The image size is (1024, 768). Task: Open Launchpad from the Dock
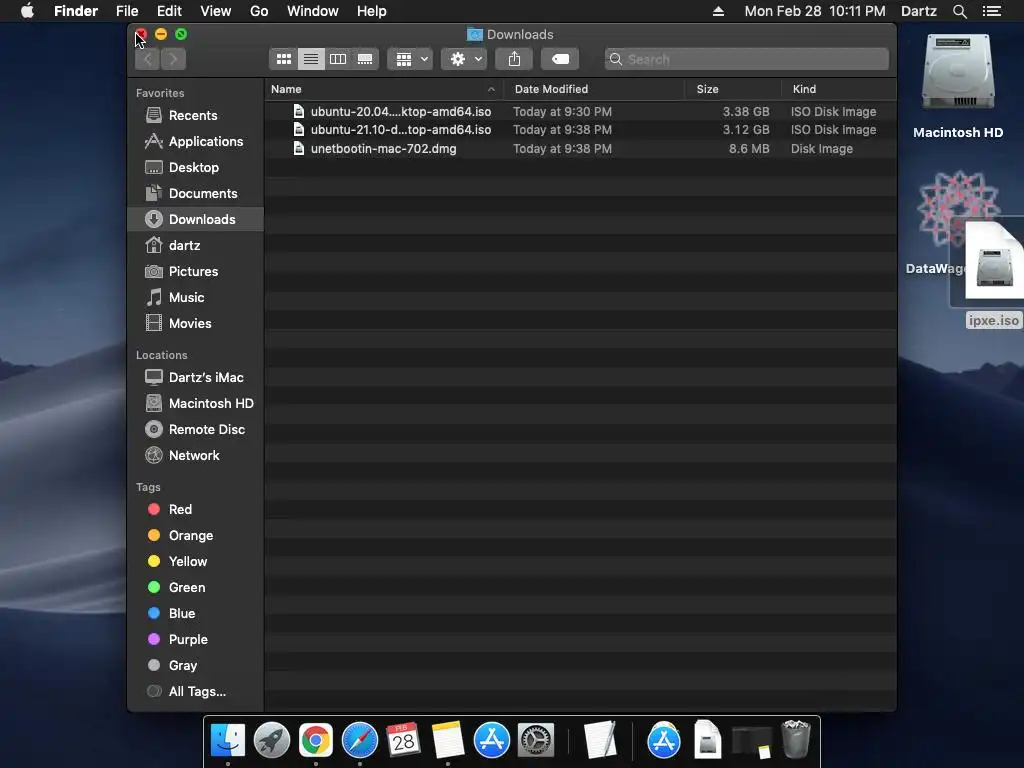(x=272, y=740)
